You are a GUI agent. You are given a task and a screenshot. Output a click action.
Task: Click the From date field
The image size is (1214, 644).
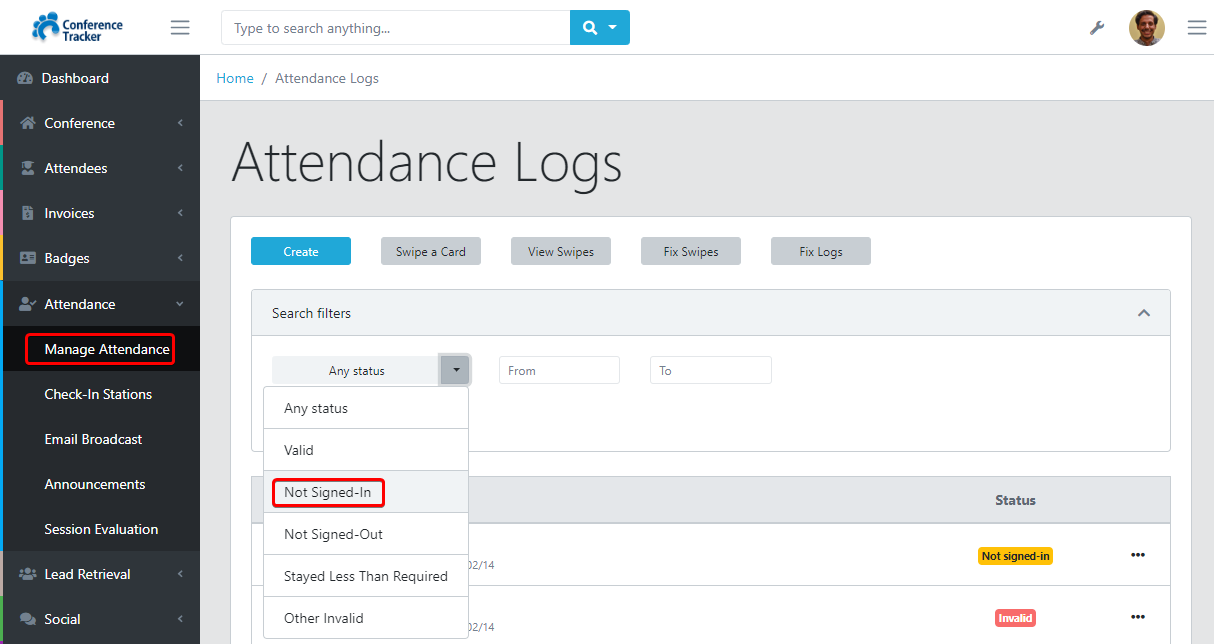click(x=559, y=370)
